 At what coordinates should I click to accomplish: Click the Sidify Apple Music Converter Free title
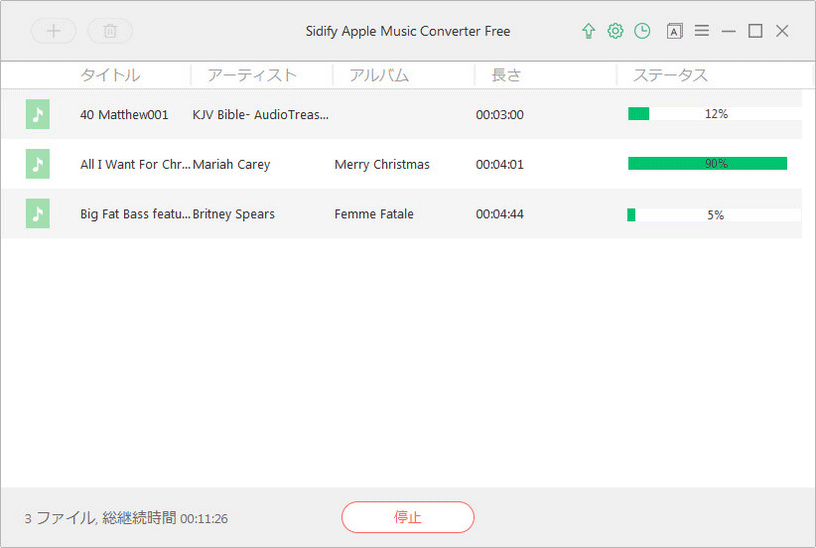tap(407, 31)
